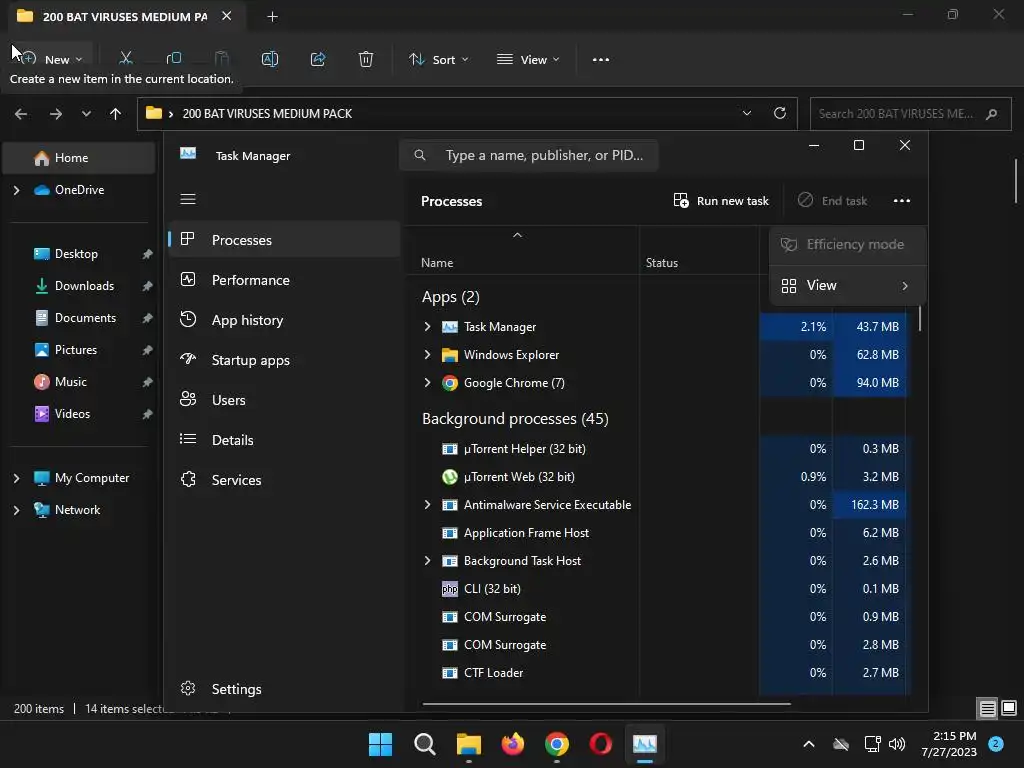The image size is (1024, 768).
Task: Switch to App history page
Action: 284,320
